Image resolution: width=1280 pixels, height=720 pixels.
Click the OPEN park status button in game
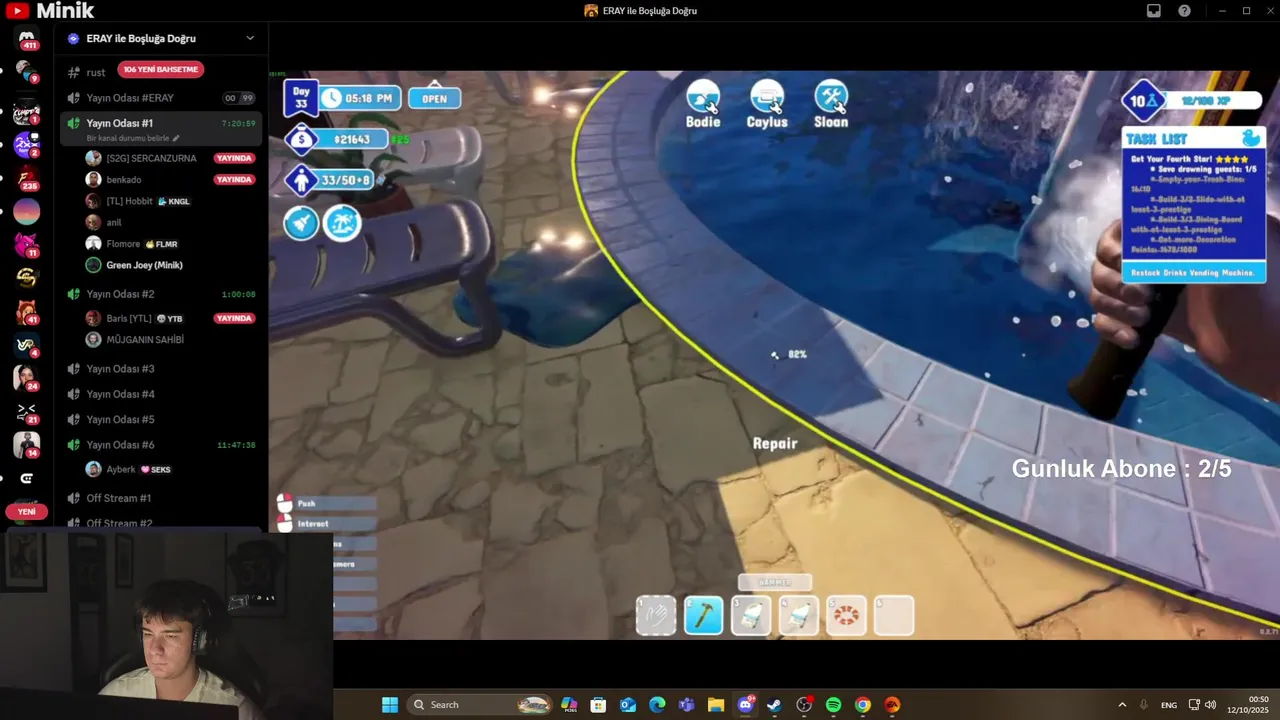434,98
